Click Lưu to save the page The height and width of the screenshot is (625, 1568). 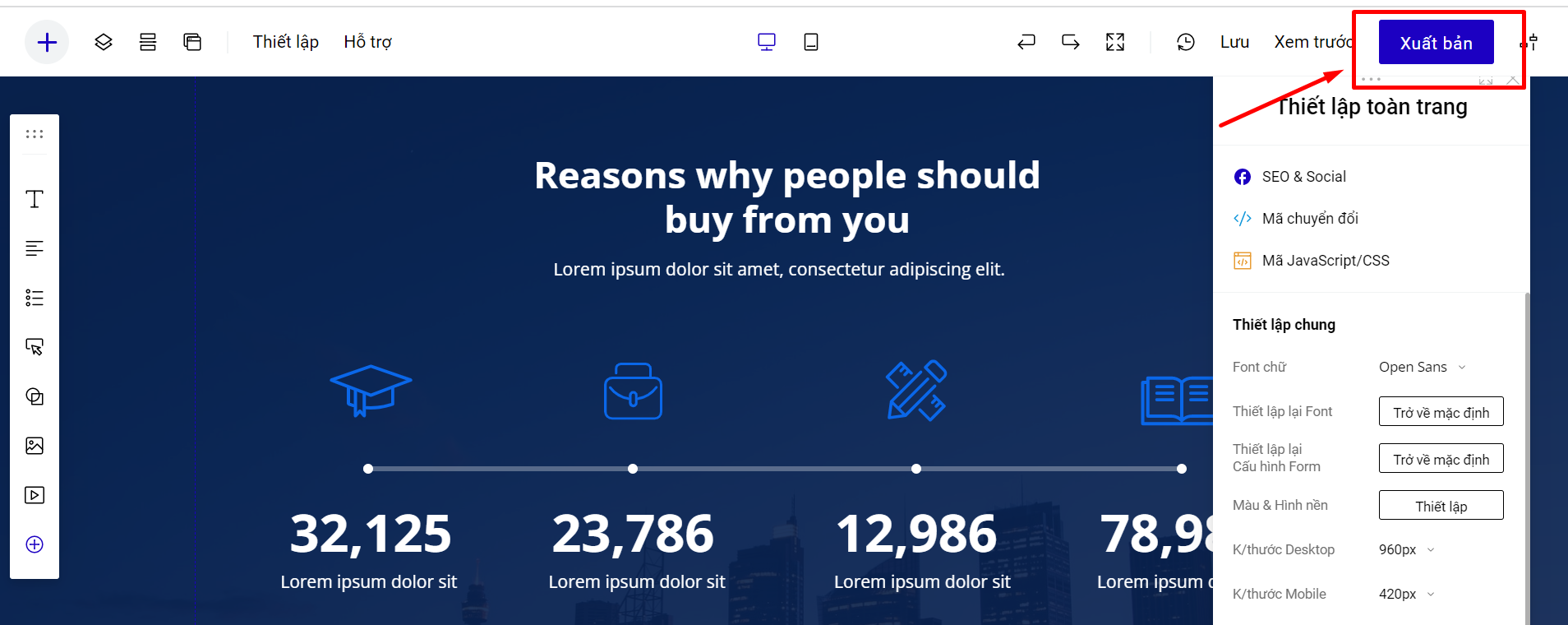click(1234, 42)
